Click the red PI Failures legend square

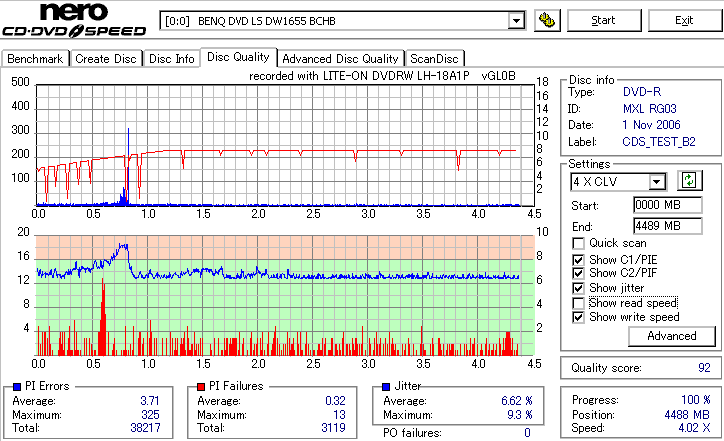coord(201,386)
